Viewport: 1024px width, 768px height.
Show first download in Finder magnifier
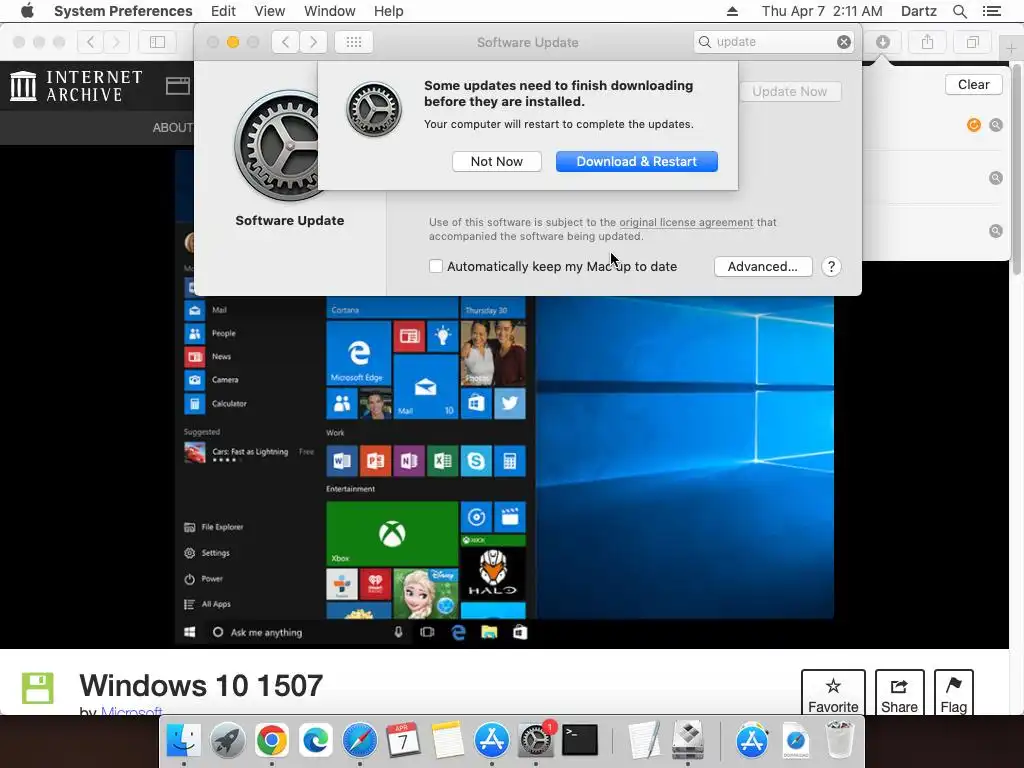(996, 125)
